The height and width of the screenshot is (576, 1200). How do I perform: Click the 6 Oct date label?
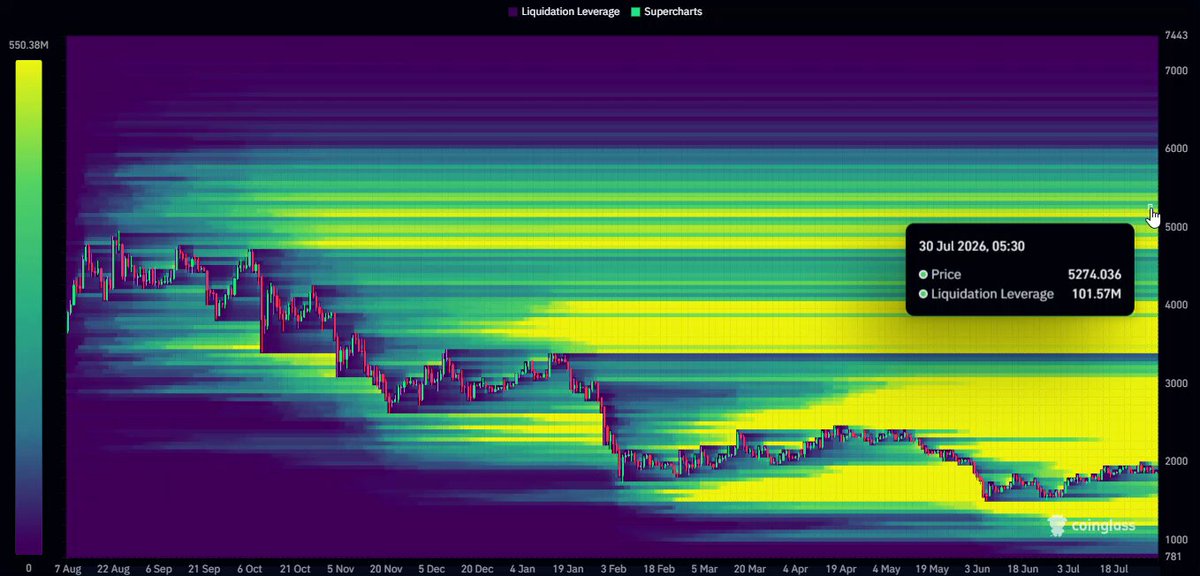tap(249, 568)
